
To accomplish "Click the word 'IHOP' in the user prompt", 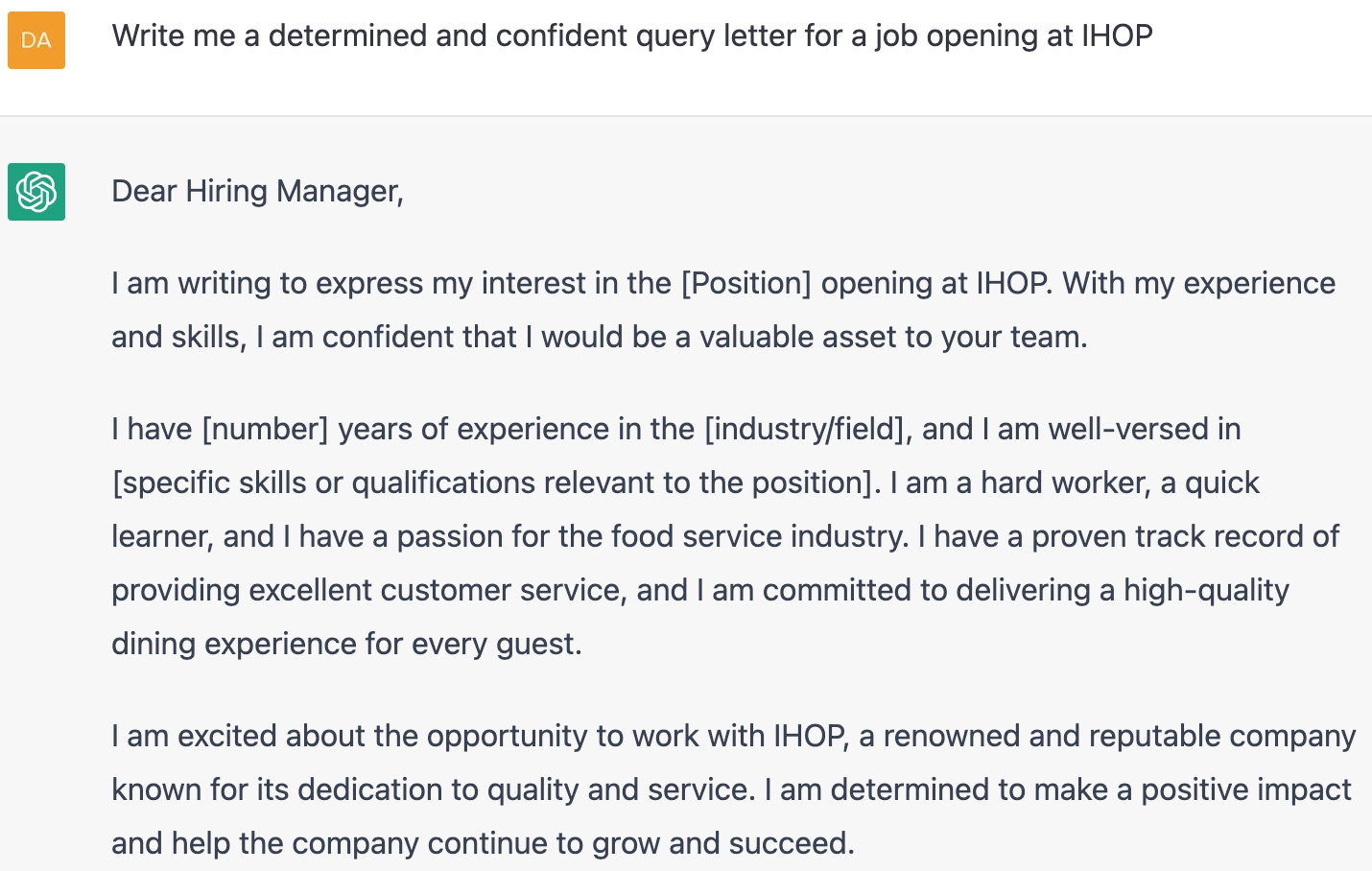I will [1117, 36].
